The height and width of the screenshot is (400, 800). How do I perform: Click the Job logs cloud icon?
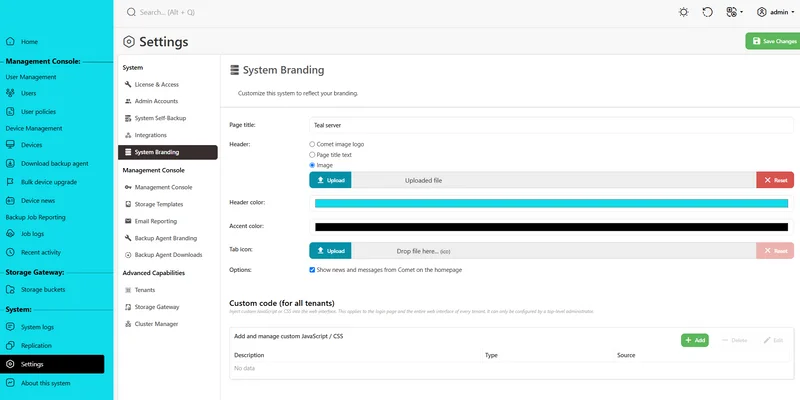[x=10, y=234]
